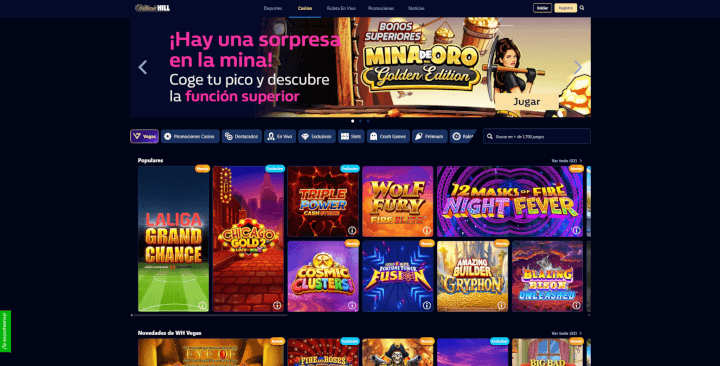Open Promociones in the top navigation

(x=381, y=8)
